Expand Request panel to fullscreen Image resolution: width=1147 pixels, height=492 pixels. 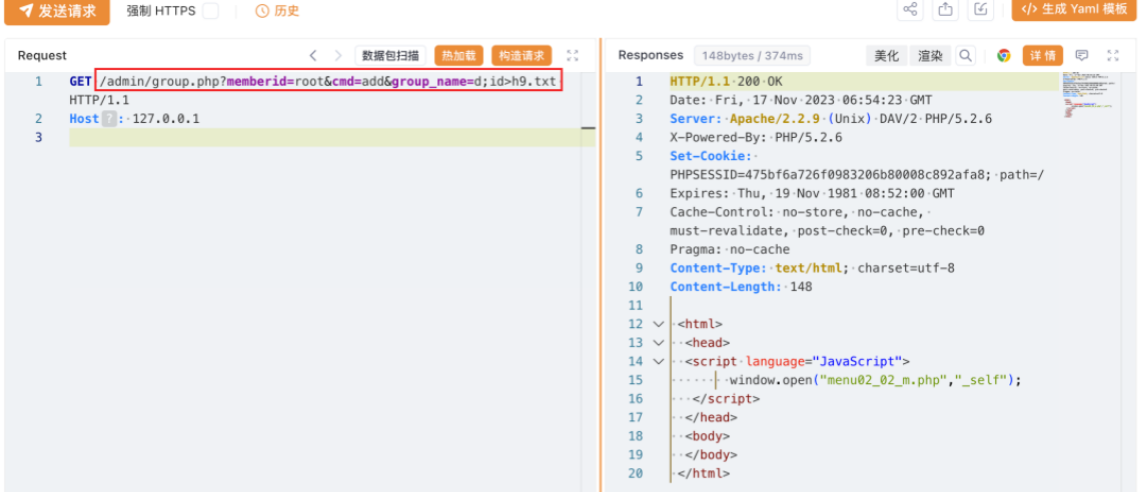click(x=573, y=56)
